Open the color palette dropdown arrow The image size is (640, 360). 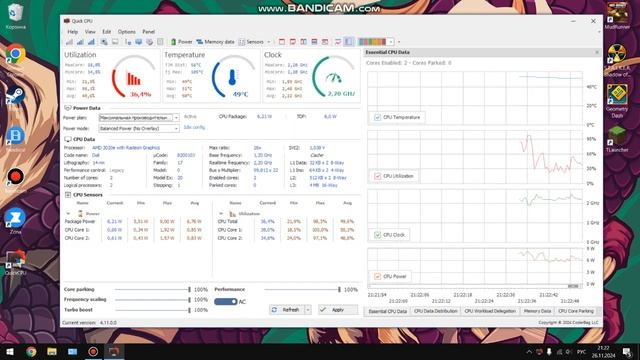click(391, 42)
